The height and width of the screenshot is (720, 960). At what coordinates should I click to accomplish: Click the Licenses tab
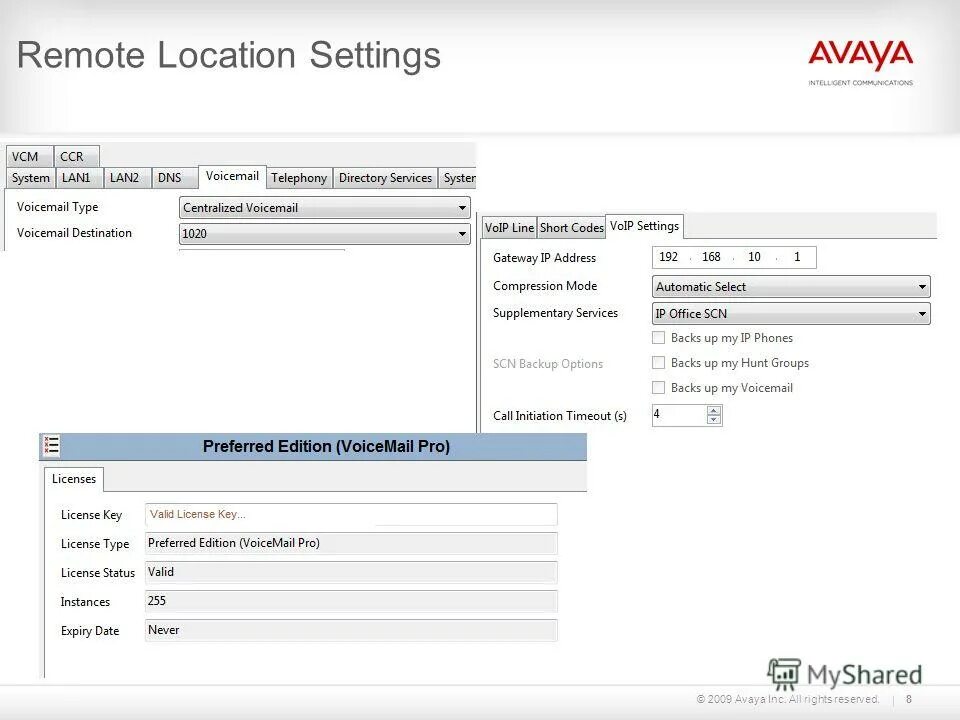click(73, 479)
